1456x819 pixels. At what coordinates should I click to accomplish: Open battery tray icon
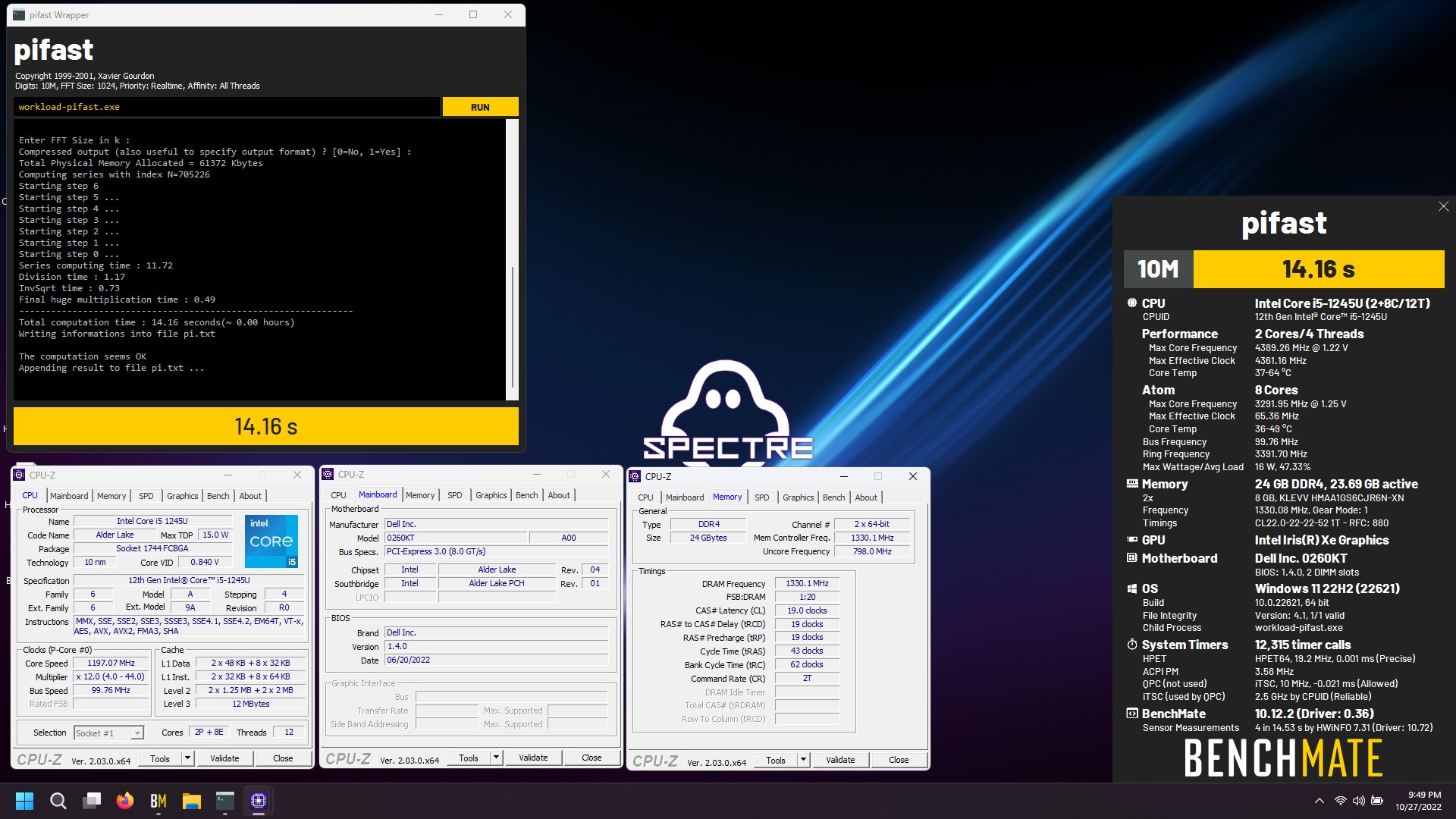tap(1377, 801)
